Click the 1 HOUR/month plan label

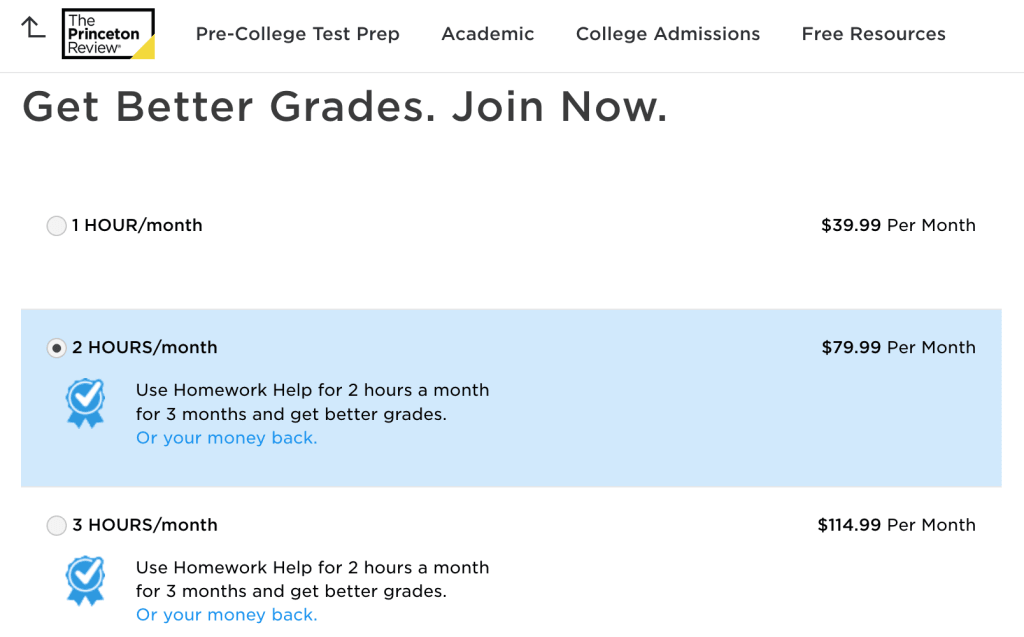[x=138, y=225]
